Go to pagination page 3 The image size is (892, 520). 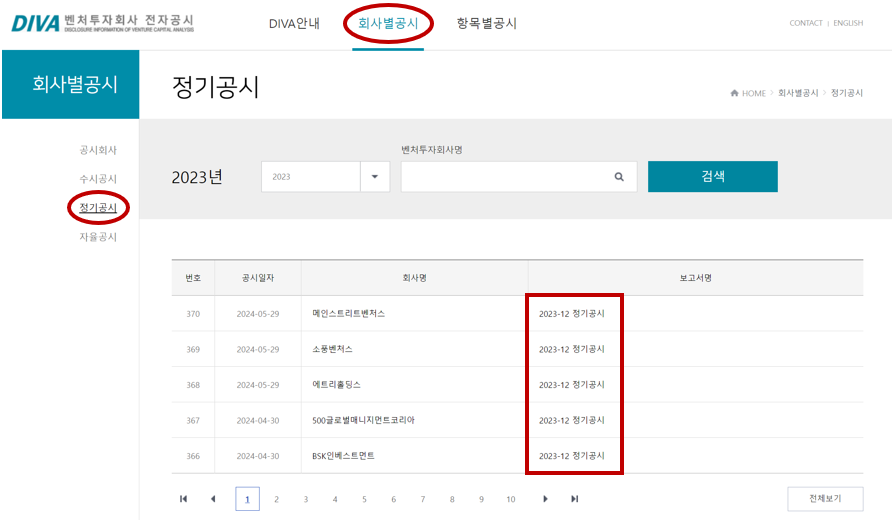305,499
